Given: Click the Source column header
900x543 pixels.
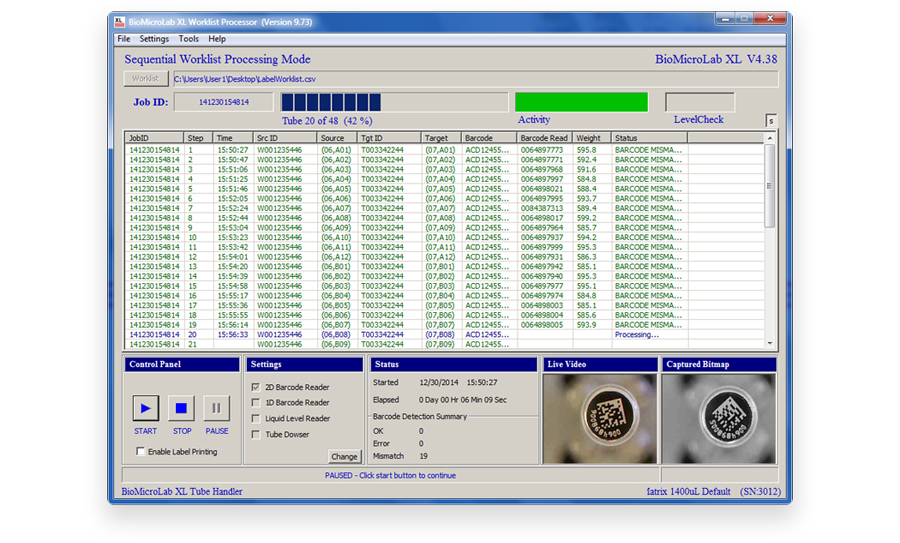Looking at the screenshot, I should [337, 138].
